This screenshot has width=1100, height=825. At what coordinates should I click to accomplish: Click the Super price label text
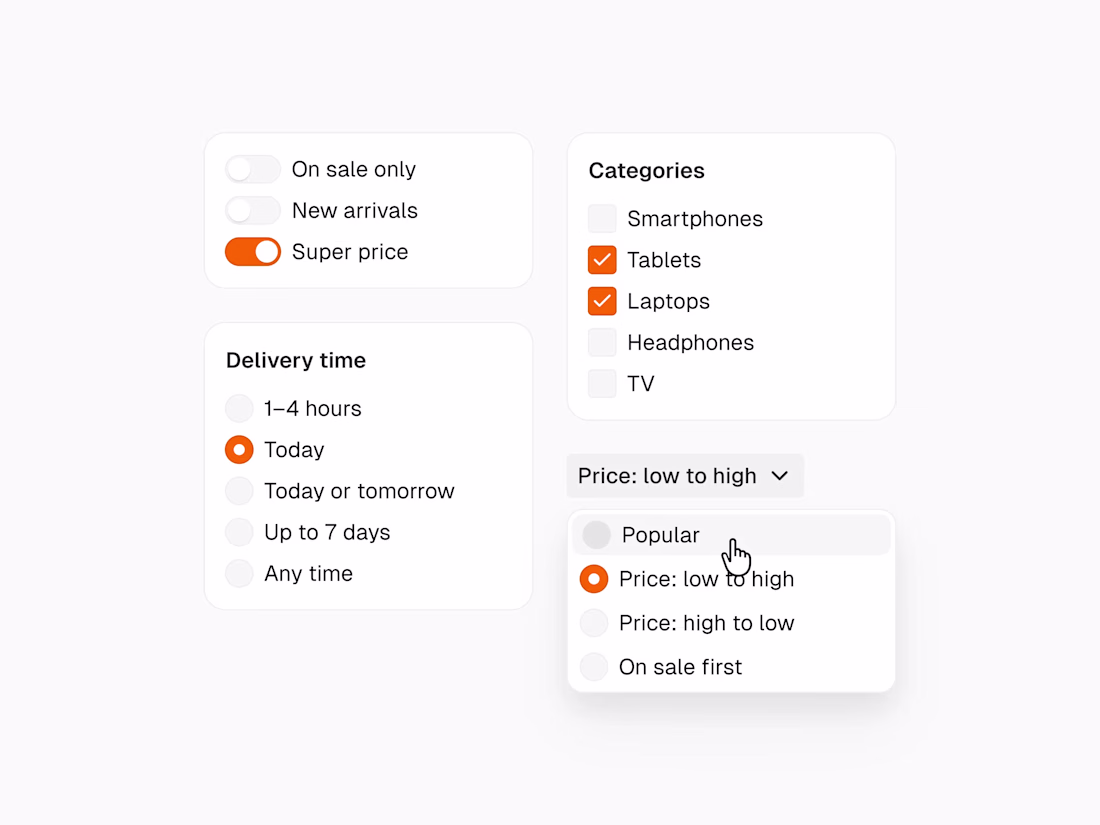coord(350,252)
